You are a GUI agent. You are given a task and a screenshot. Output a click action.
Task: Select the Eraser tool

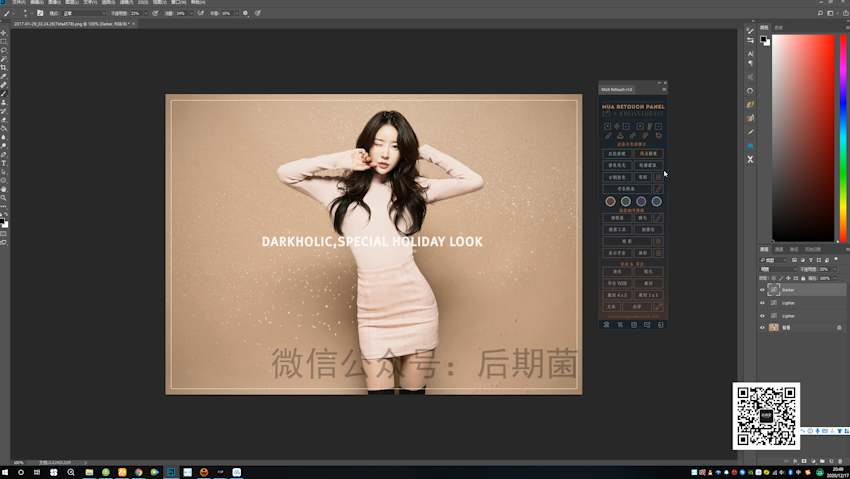click(4, 120)
